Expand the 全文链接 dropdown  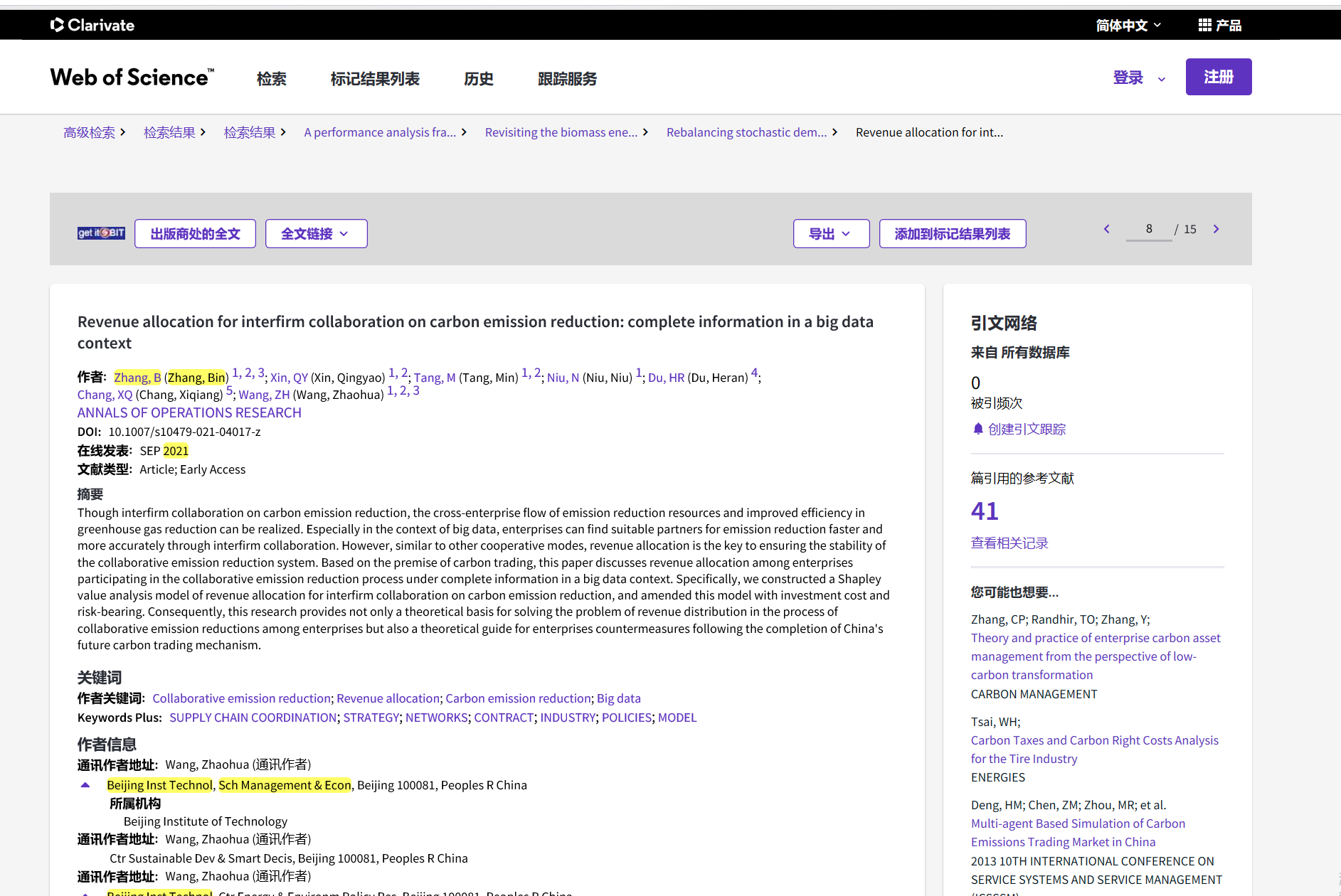315,233
